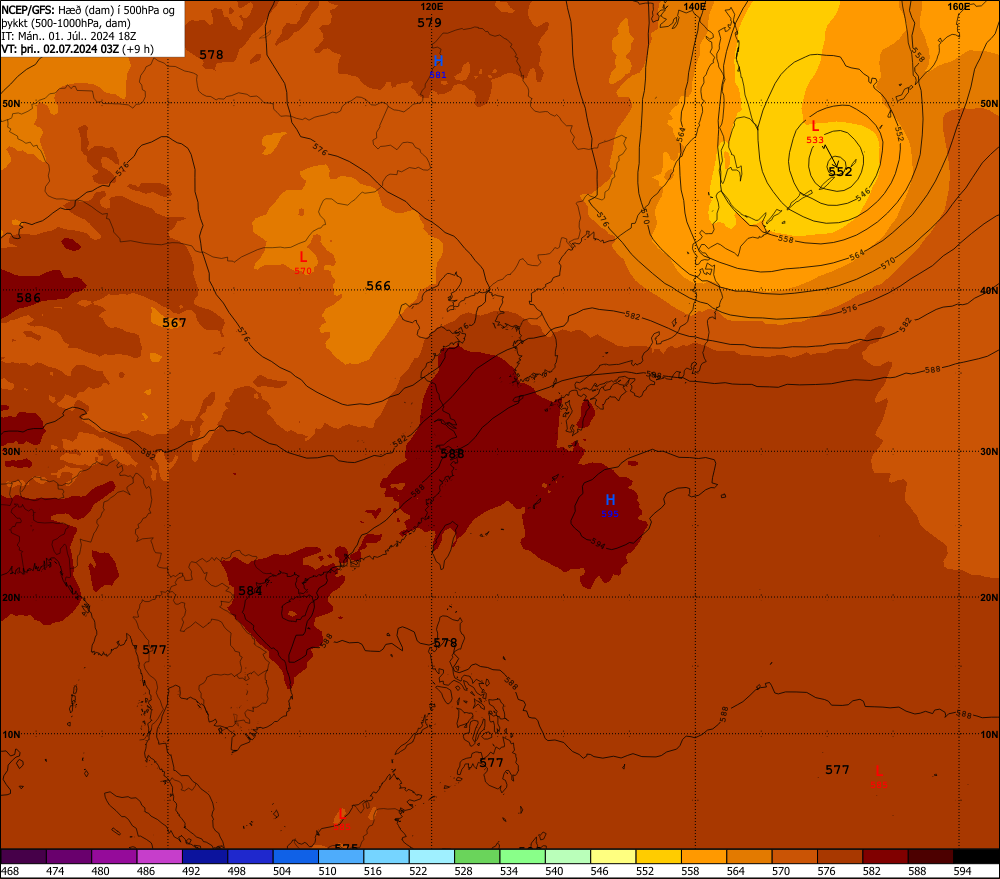Screen dimensions: 1000x879
Task: Select the yellow swatch between 546 and 552
Action: (x=613, y=856)
